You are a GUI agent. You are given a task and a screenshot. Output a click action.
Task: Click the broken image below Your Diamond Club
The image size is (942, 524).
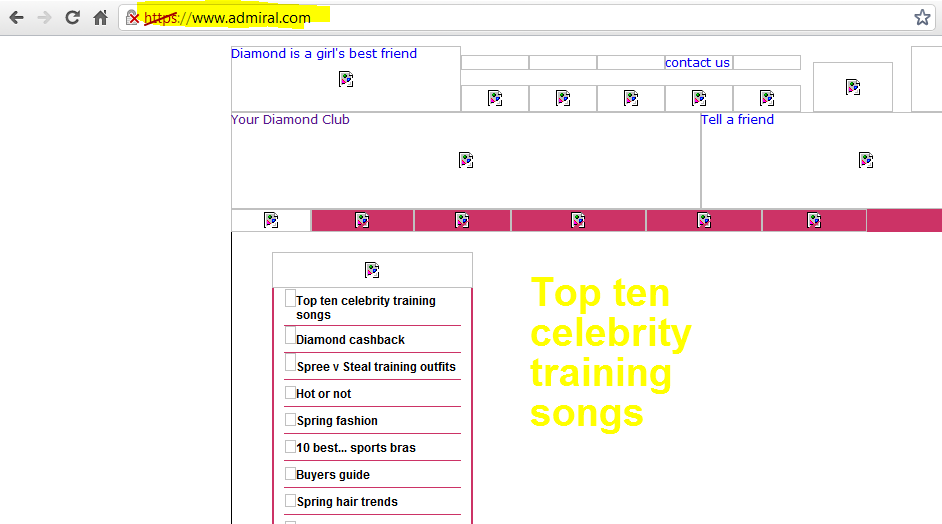(466, 160)
